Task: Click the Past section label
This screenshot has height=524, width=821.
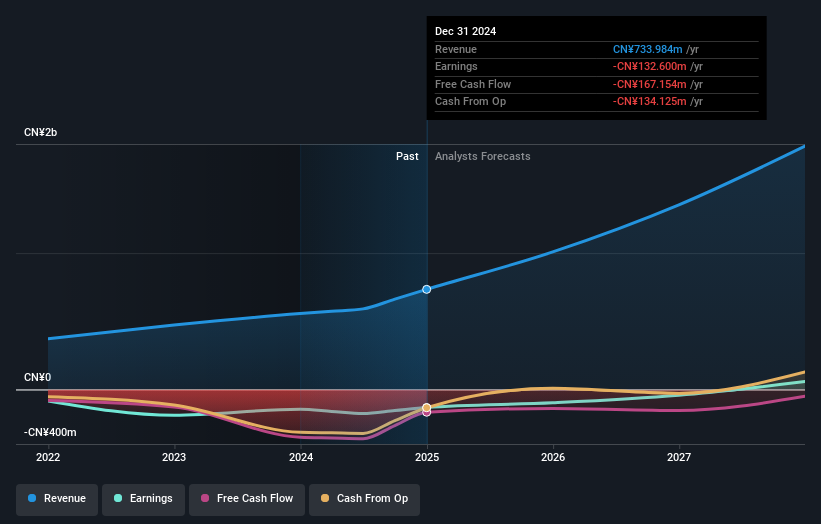Action: (407, 156)
